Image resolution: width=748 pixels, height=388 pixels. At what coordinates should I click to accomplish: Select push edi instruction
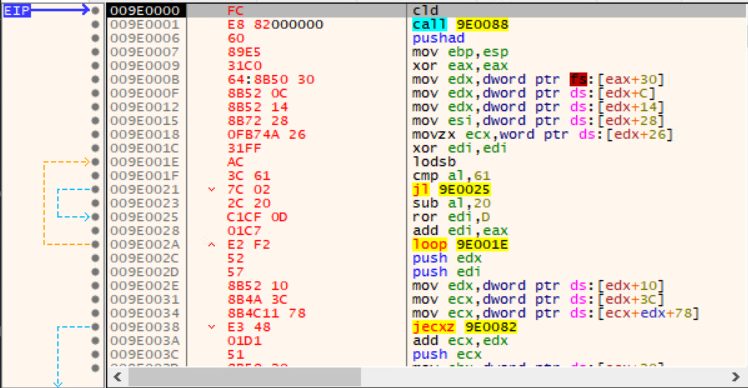pyautogui.click(x=447, y=272)
